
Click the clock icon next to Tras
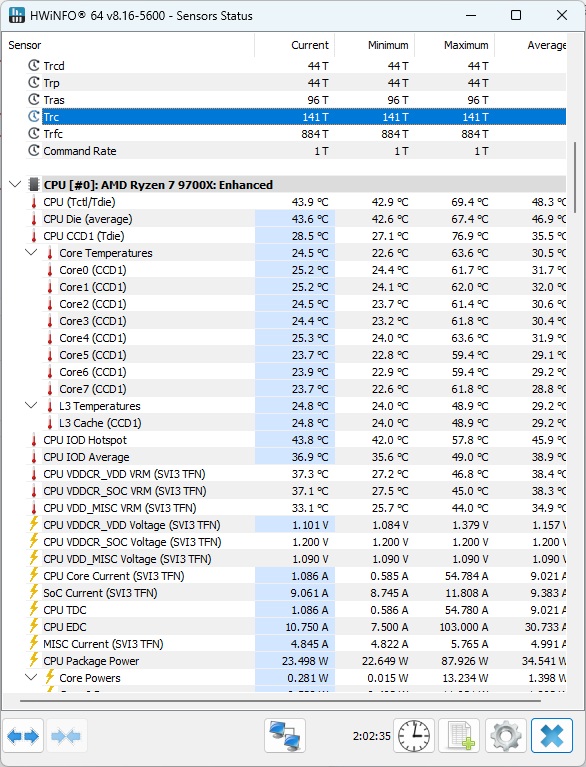click(34, 99)
